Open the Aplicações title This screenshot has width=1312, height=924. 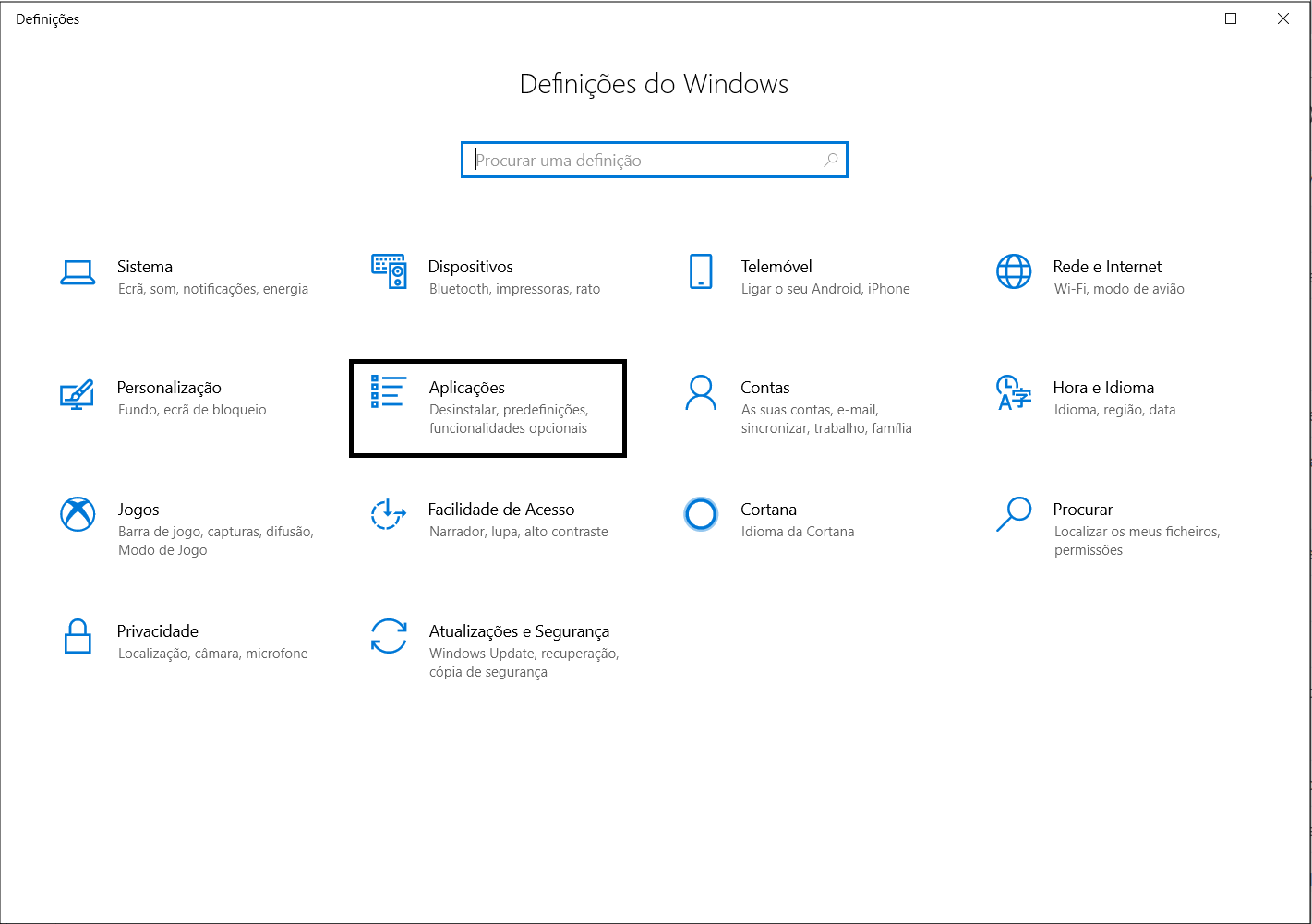pyautogui.click(x=467, y=388)
